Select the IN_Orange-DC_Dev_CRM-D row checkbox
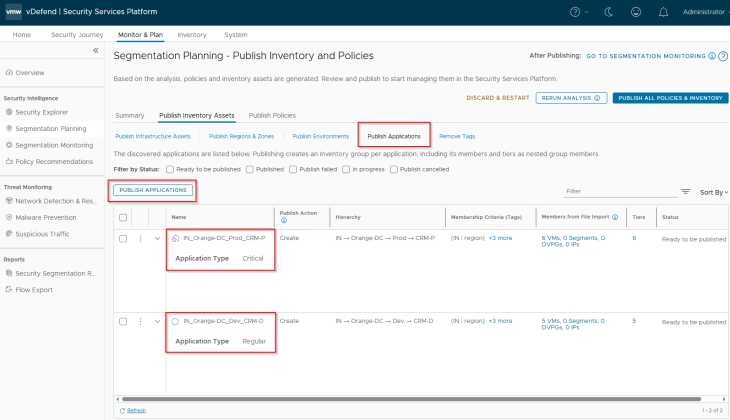730x420 pixels. (123, 321)
